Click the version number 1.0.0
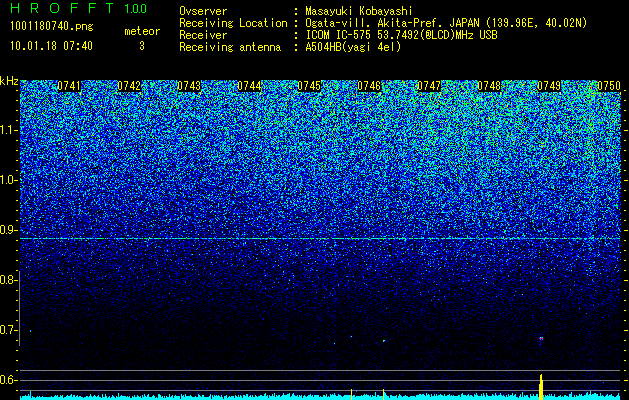Image resolution: width=629 pixels, height=400 pixels. pos(136,9)
